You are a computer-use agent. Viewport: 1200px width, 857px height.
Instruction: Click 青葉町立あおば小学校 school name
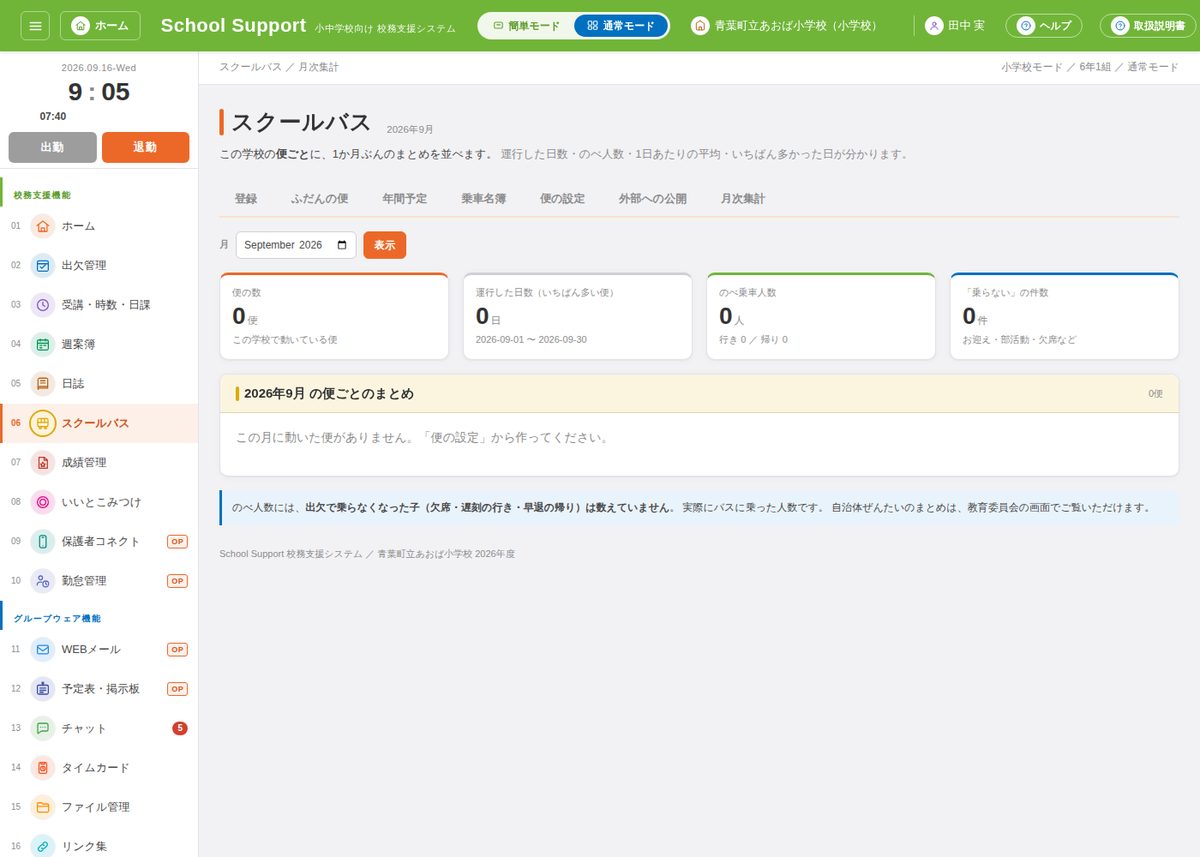[796, 25]
